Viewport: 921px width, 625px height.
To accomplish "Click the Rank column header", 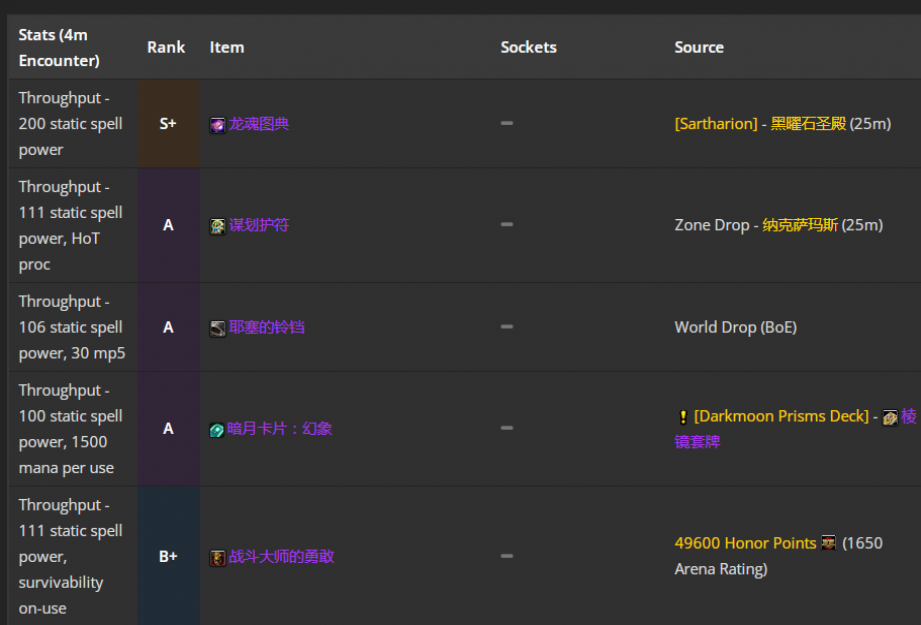I will pyautogui.click(x=166, y=47).
